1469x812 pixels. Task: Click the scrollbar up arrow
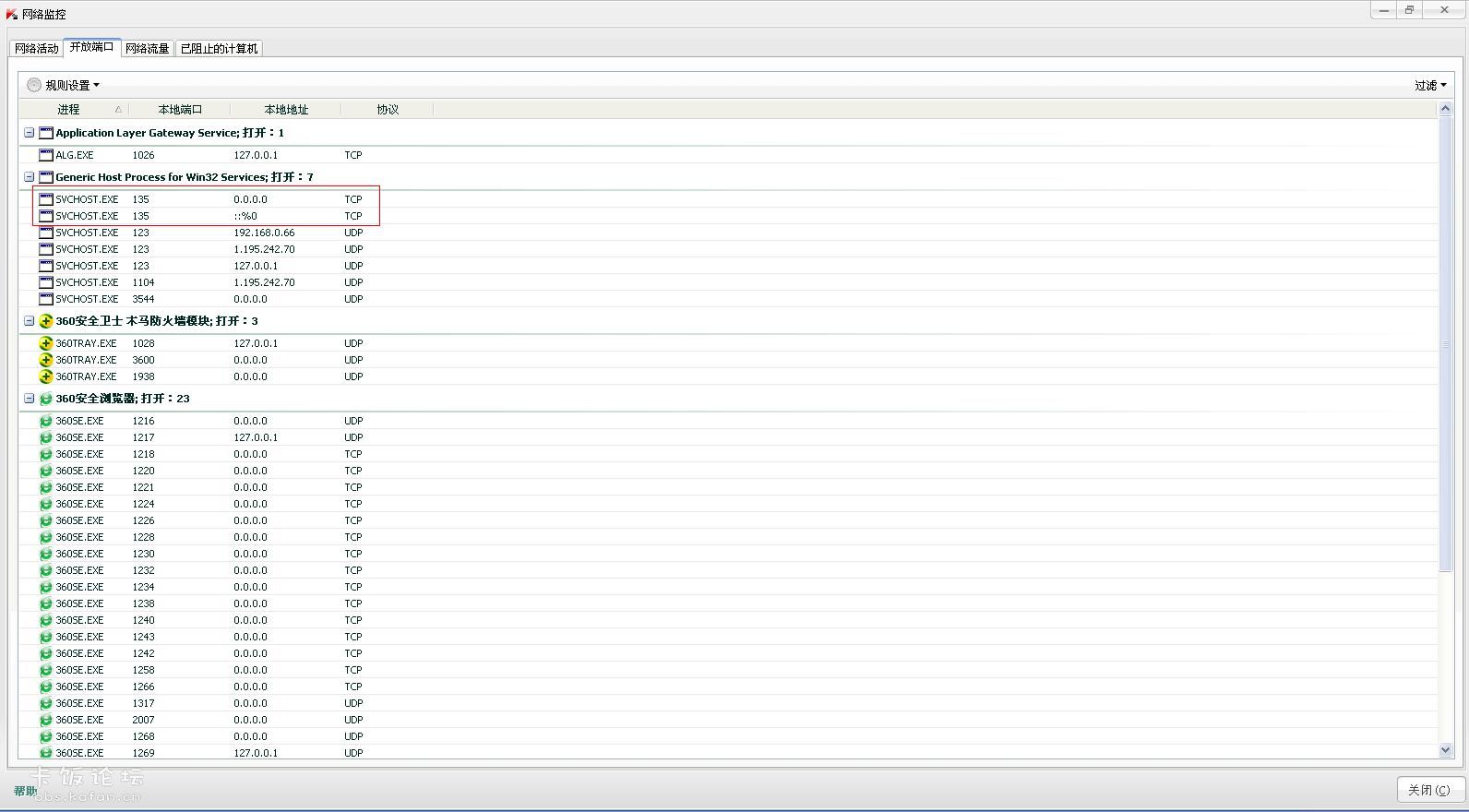1446,109
